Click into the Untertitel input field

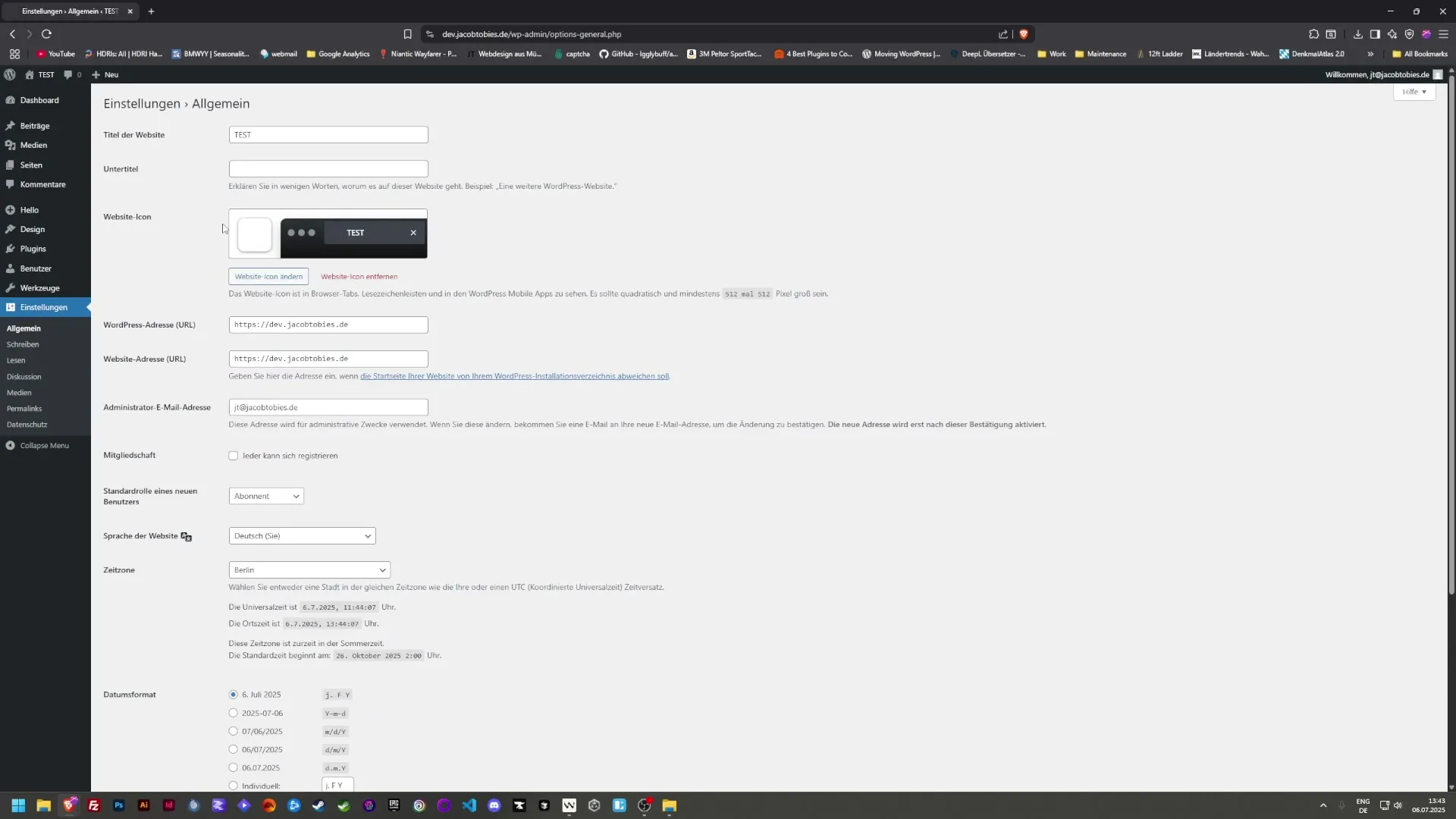[x=328, y=168]
